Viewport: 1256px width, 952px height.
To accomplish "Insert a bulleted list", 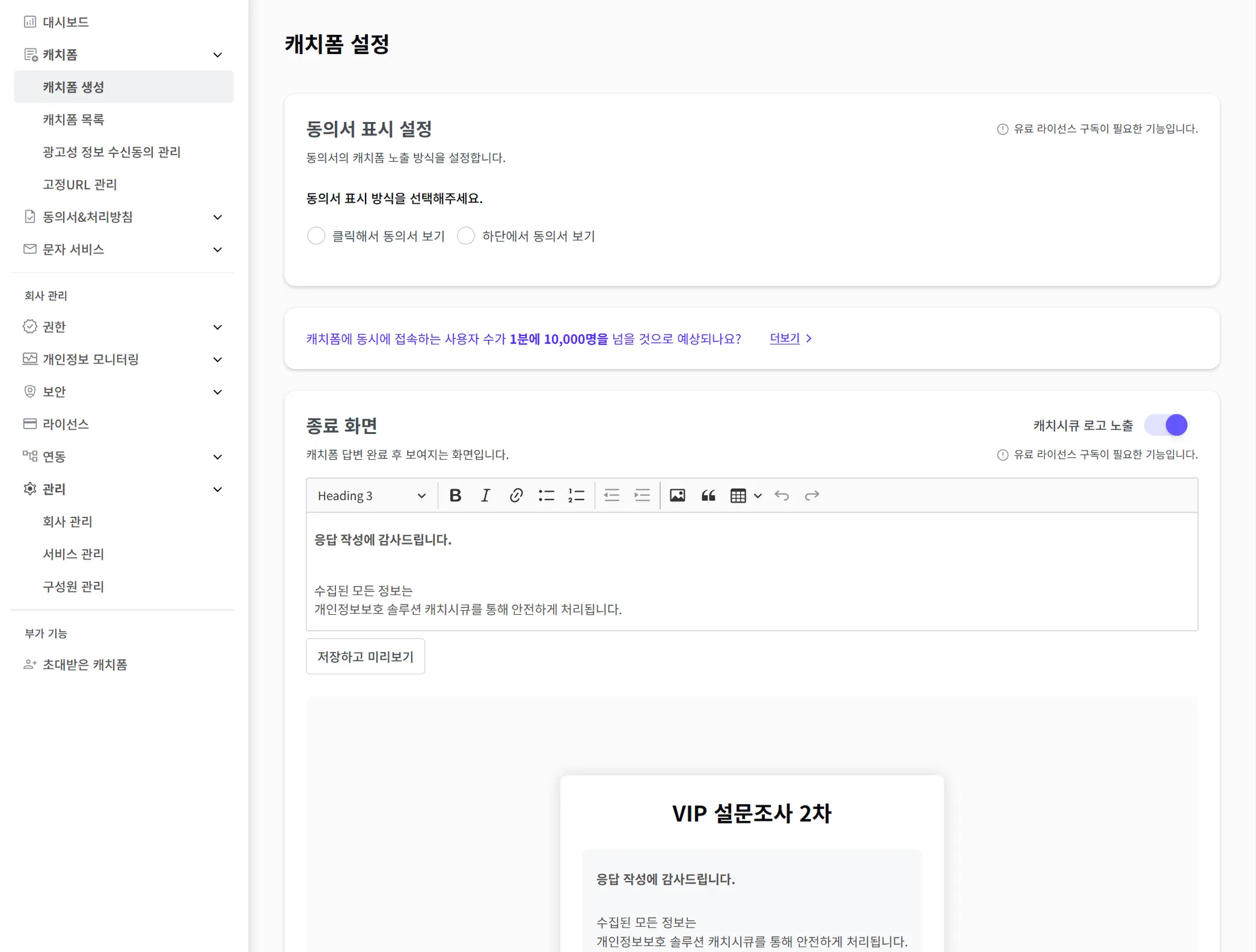I will coord(546,495).
